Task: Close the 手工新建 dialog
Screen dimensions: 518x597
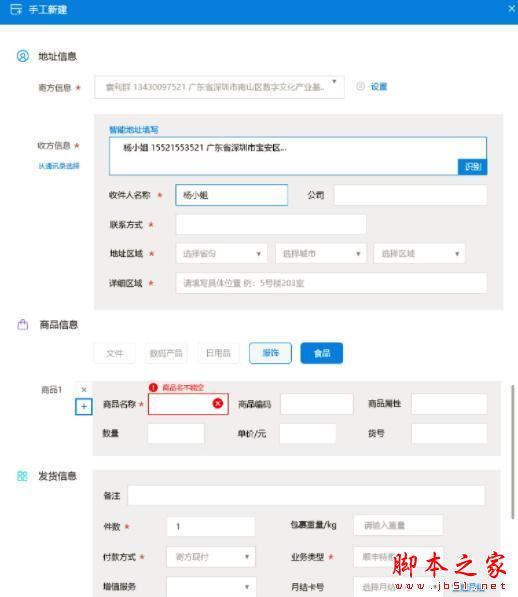Action: pyautogui.click(x=511, y=9)
